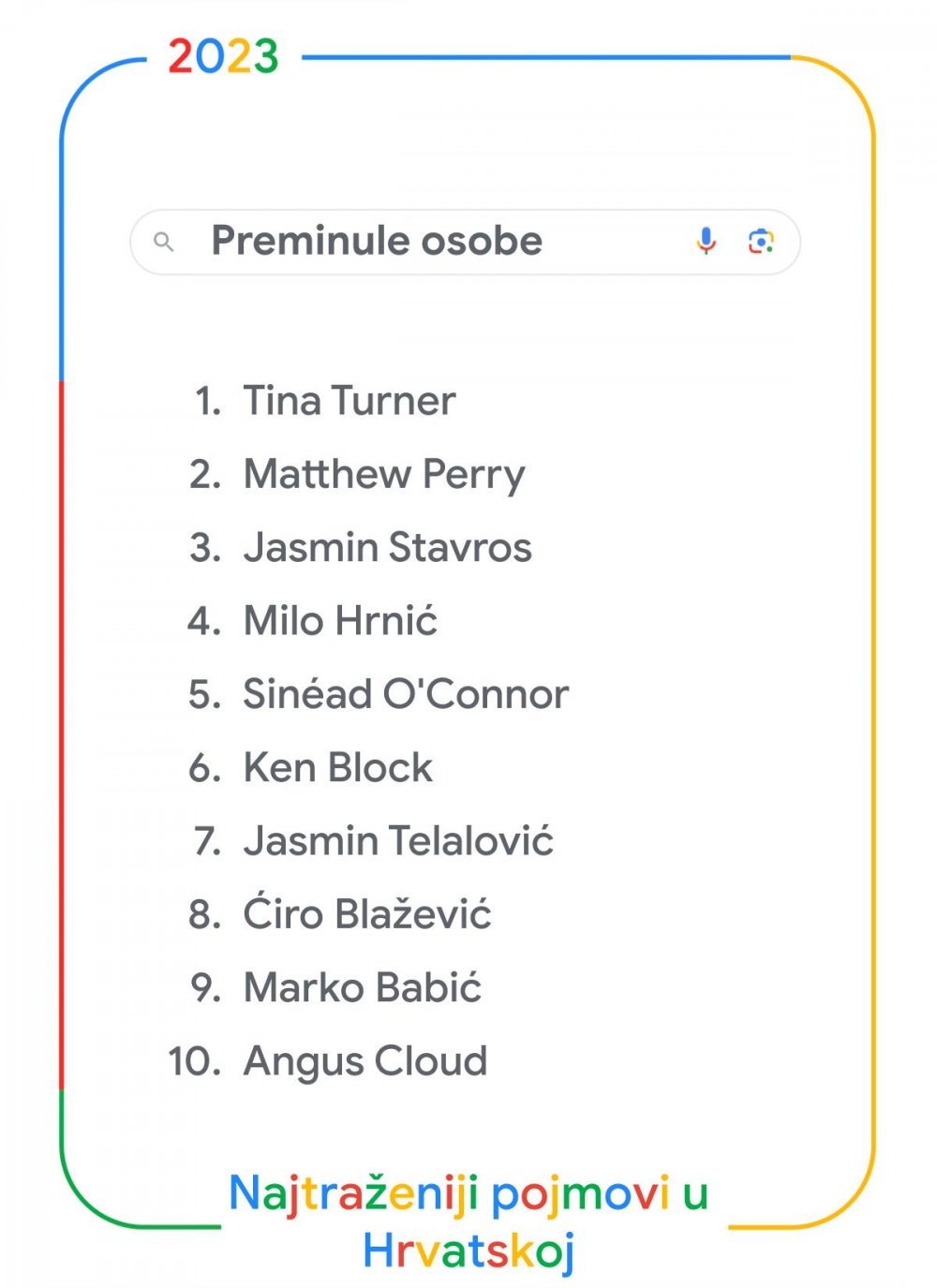Click Sinéad O'Connor list entry

[406, 694]
